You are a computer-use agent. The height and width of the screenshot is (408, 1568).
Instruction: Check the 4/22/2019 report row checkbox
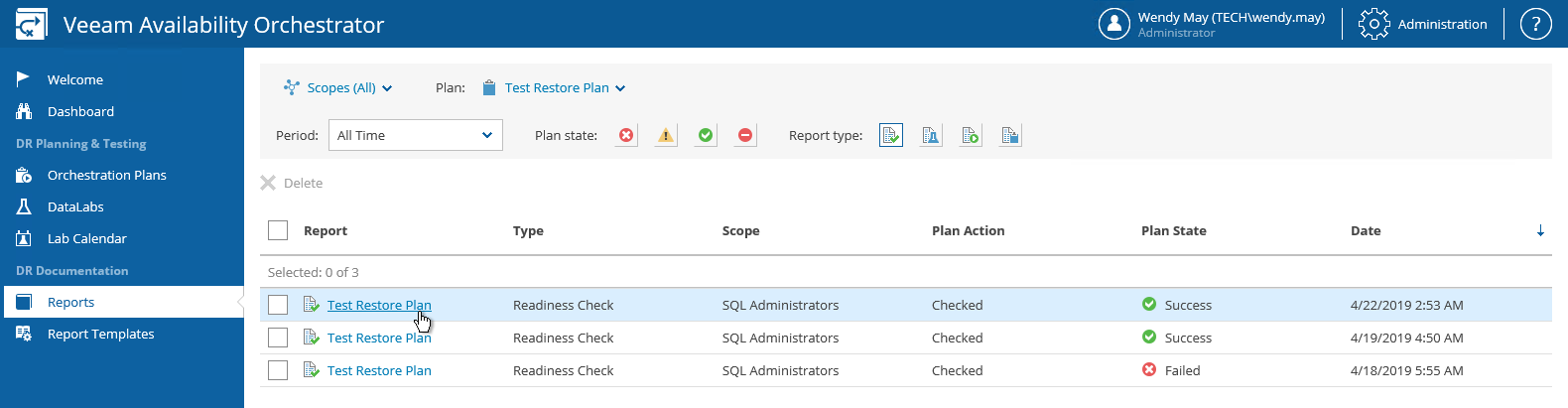click(278, 305)
